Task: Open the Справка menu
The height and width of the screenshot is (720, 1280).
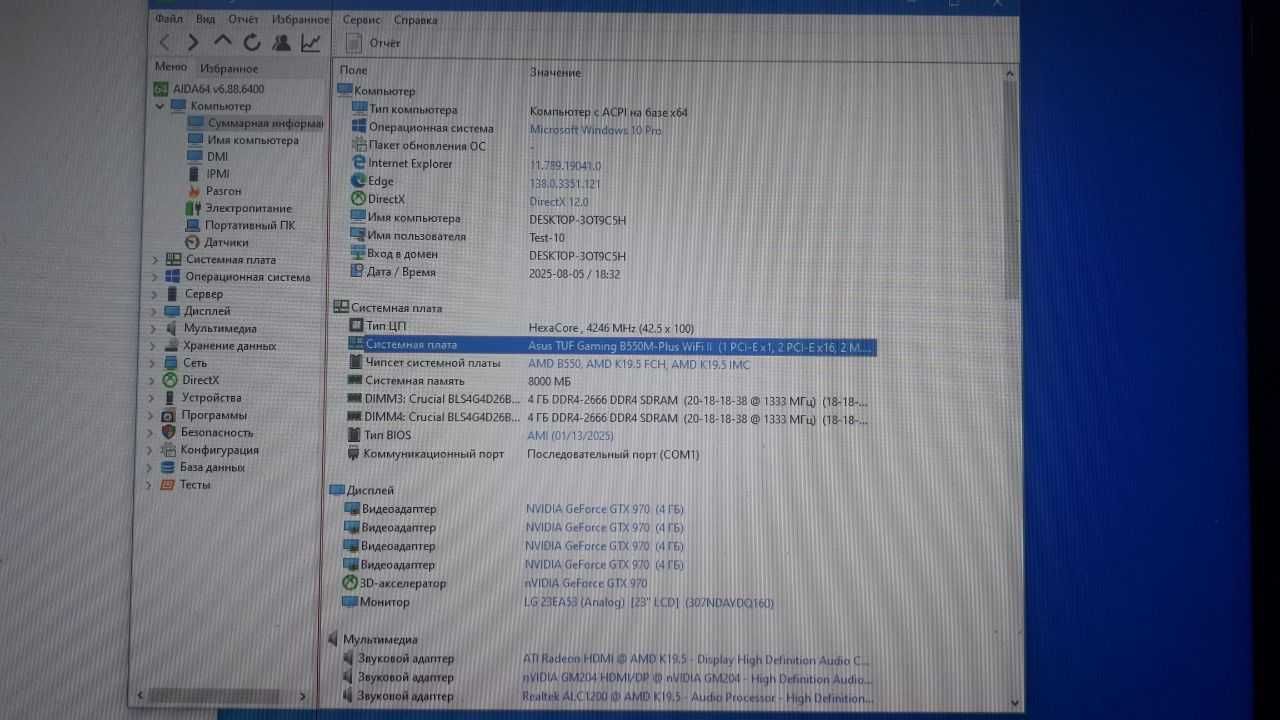Action: tap(415, 19)
